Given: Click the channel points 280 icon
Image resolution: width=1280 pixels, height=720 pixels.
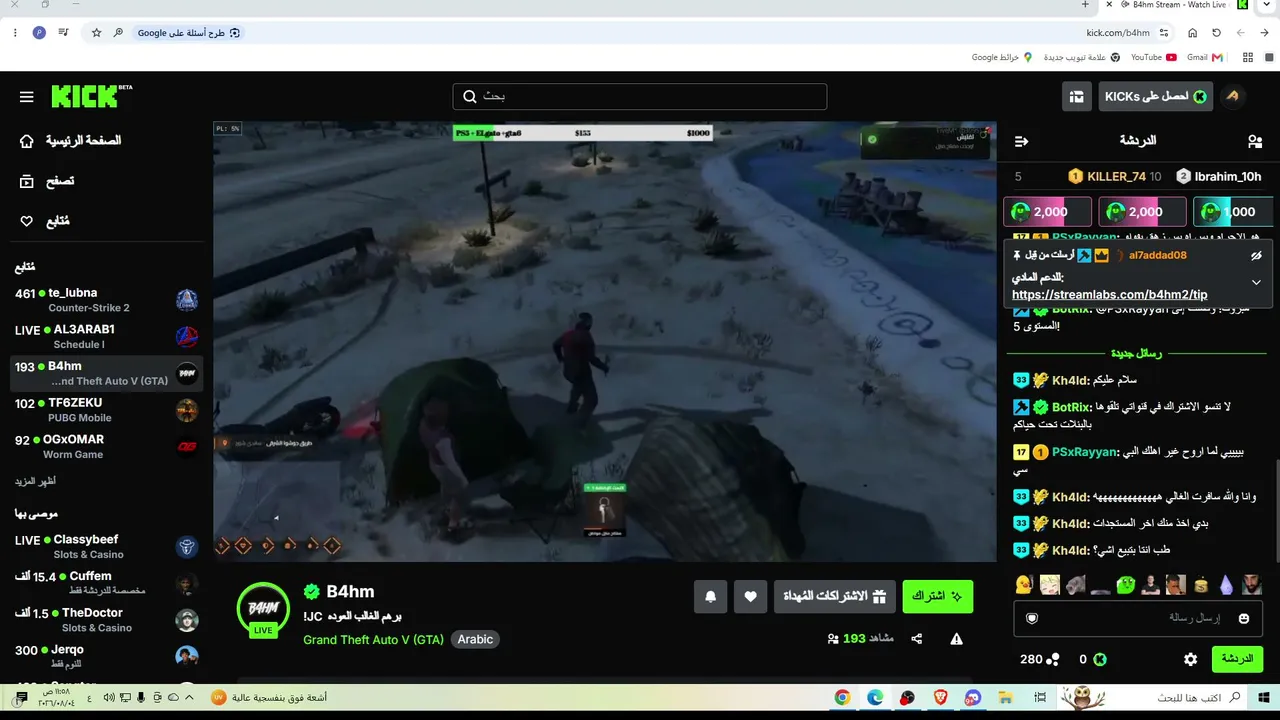Looking at the screenshot, I should coord(1053,660).
